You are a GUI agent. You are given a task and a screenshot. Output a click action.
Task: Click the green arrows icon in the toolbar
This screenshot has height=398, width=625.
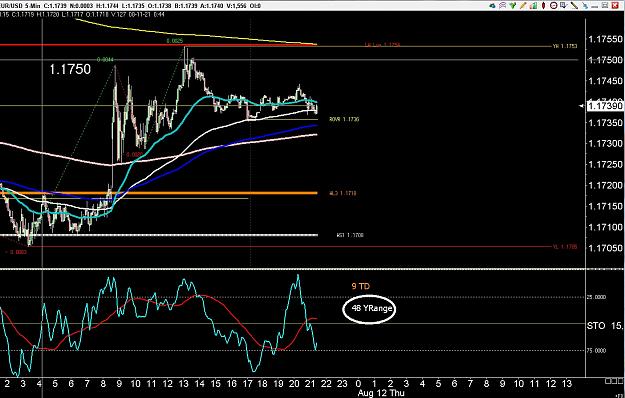(x=513, y=6)
